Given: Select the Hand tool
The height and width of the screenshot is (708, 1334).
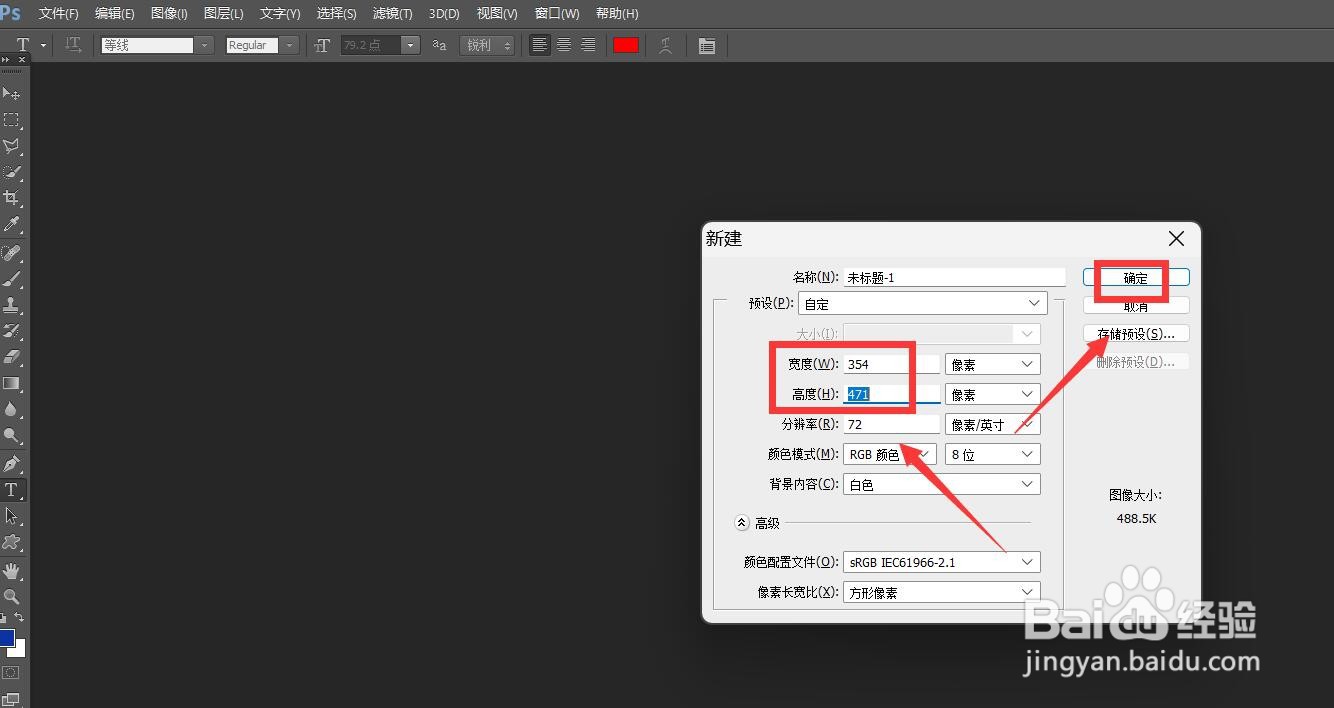Looking at the screenshot, I should click(13, 572).
